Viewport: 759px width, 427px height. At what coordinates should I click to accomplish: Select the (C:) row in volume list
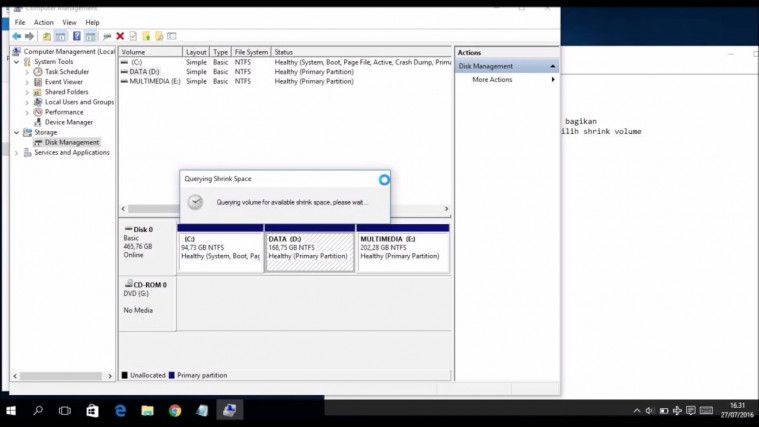(x=285, y=62)
